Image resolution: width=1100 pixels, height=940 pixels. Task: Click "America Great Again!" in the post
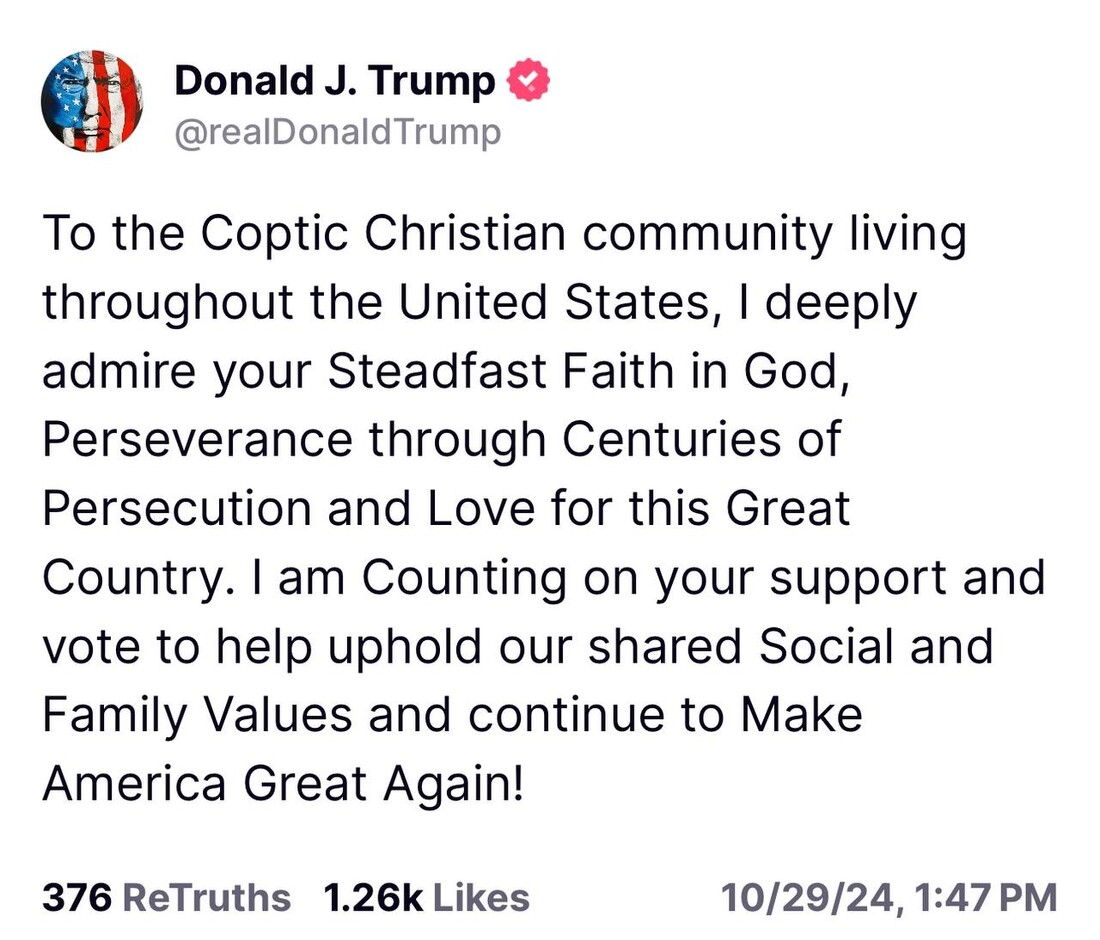point(282,783)
